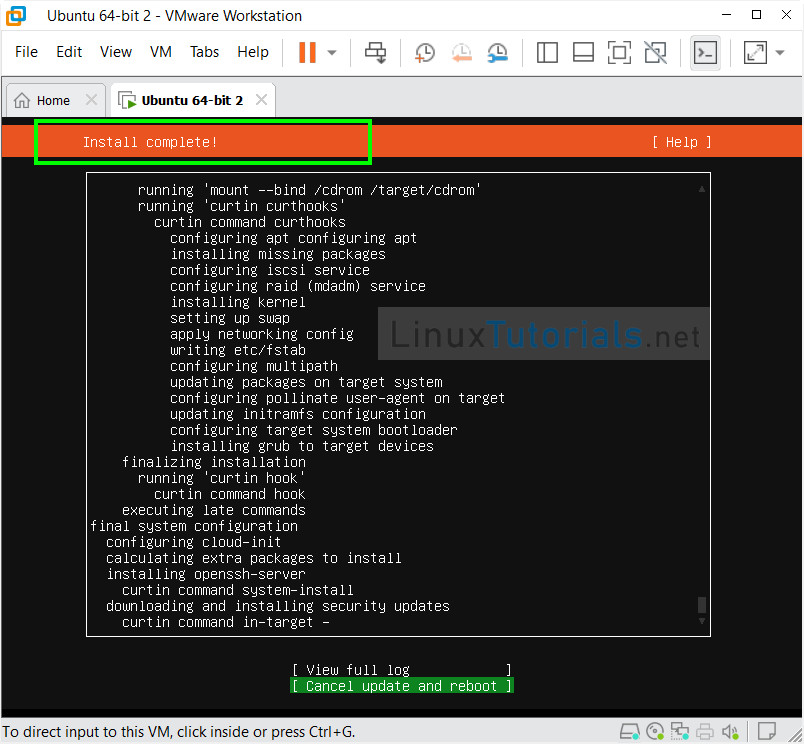804x744 pixels.
Task: Open the VM menu
Action: tap(160, 52)
